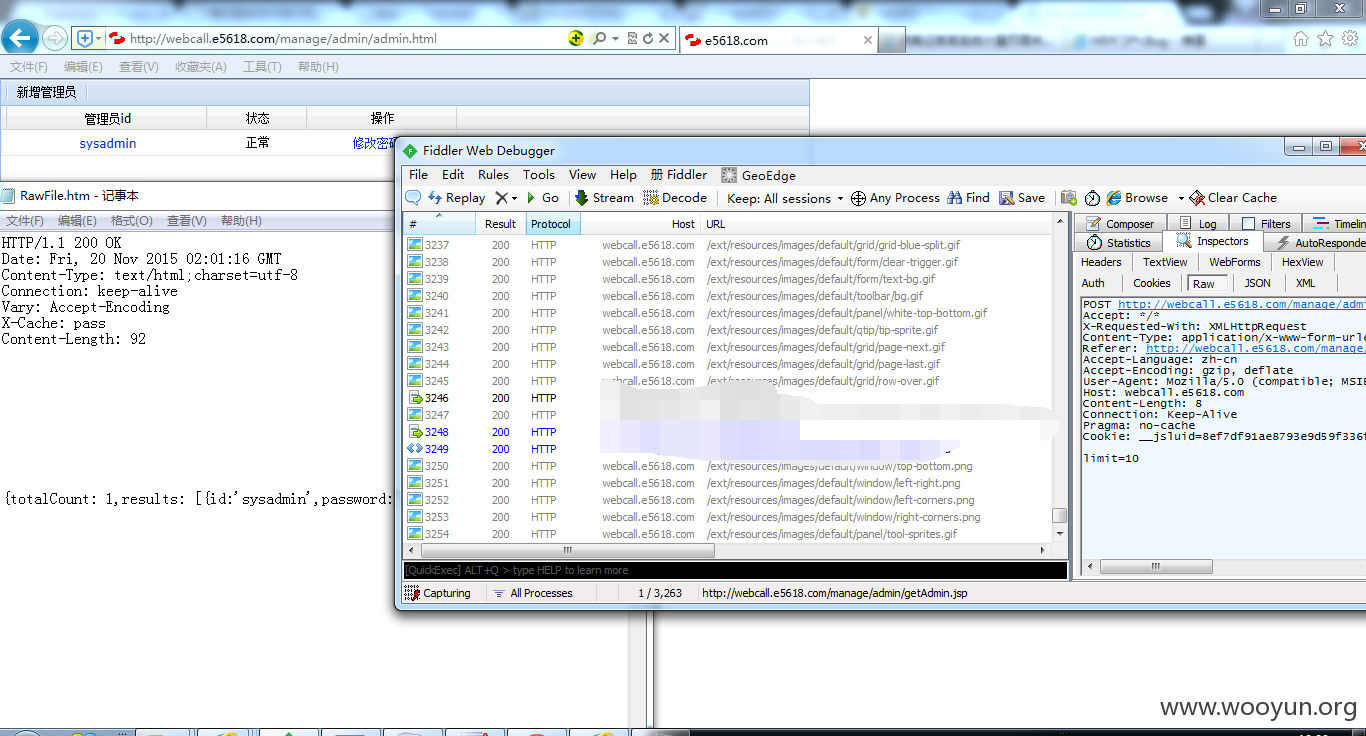1366x736 pixels.
Task: Select session 3249 in the list
Action: pyautogui.click(x=729, y=449)
